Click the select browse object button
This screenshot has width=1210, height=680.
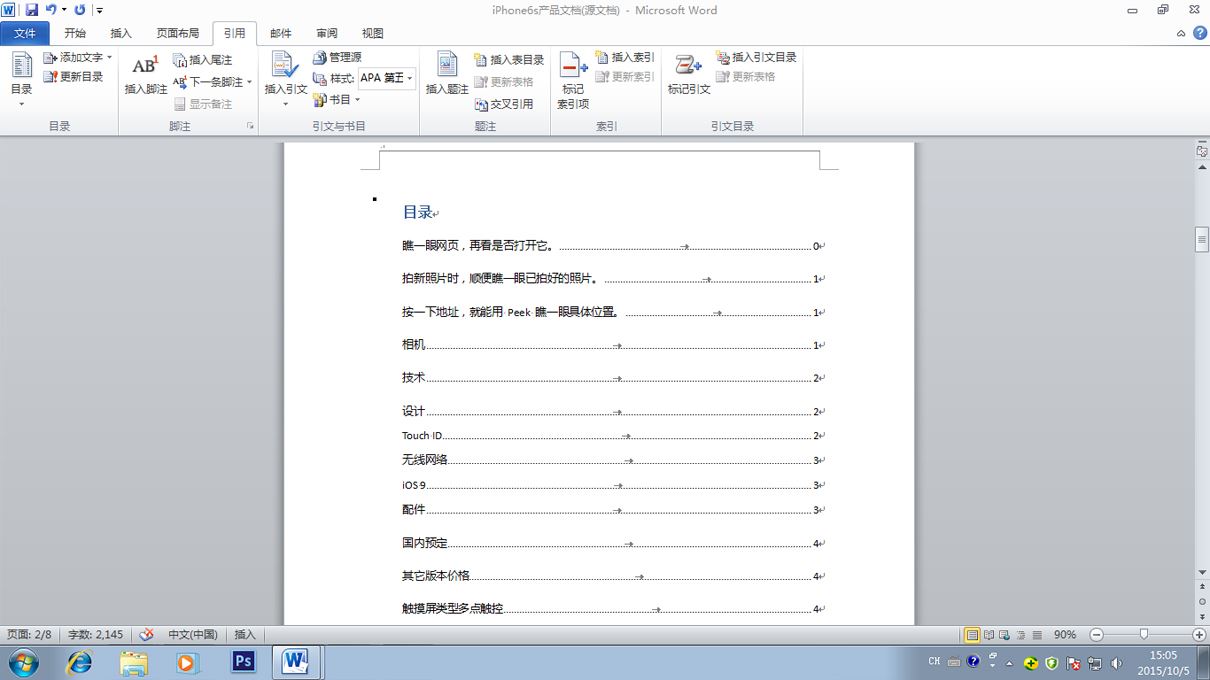[x=1202, y=603]
